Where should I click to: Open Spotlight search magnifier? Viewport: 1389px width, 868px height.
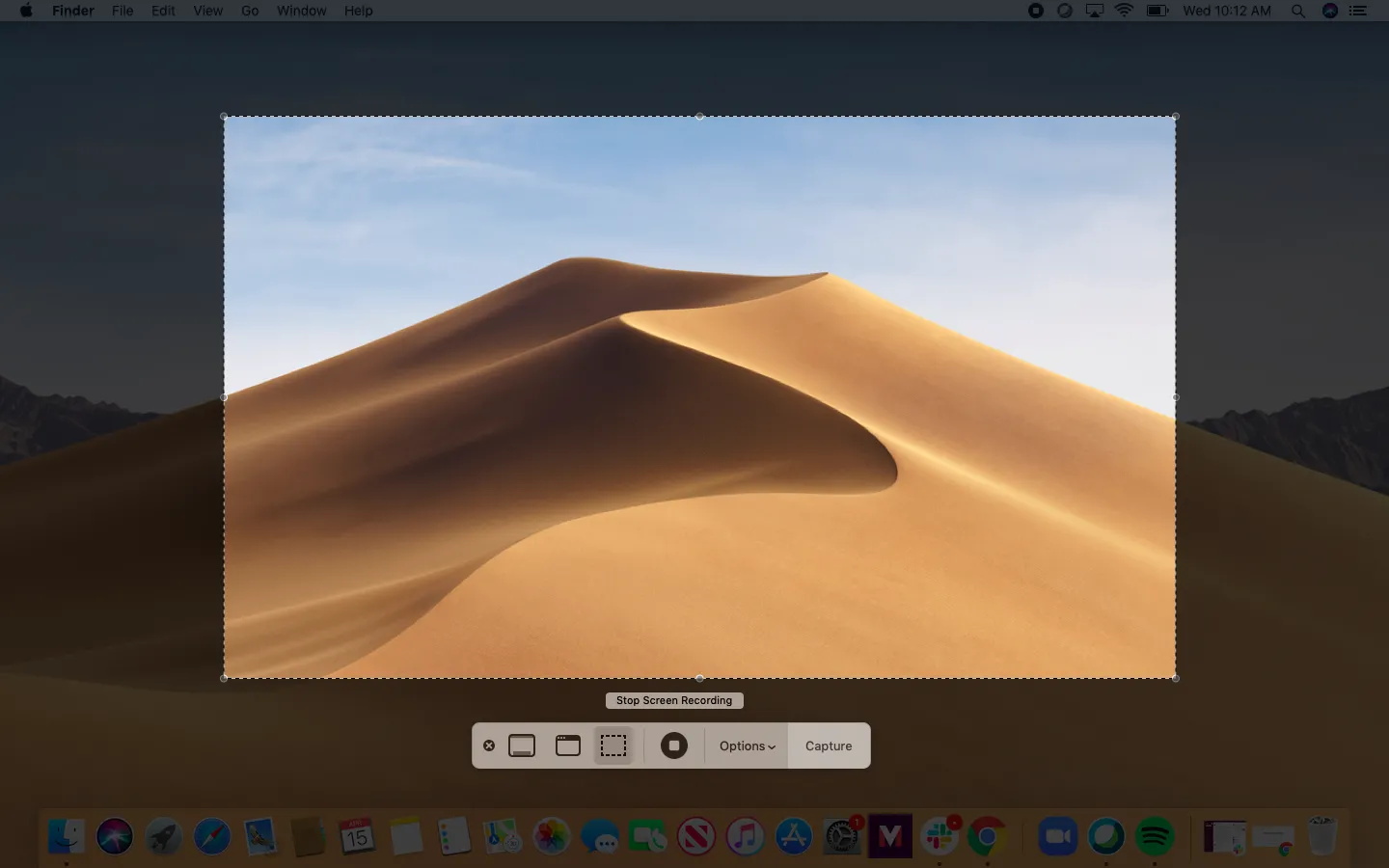1298,11
